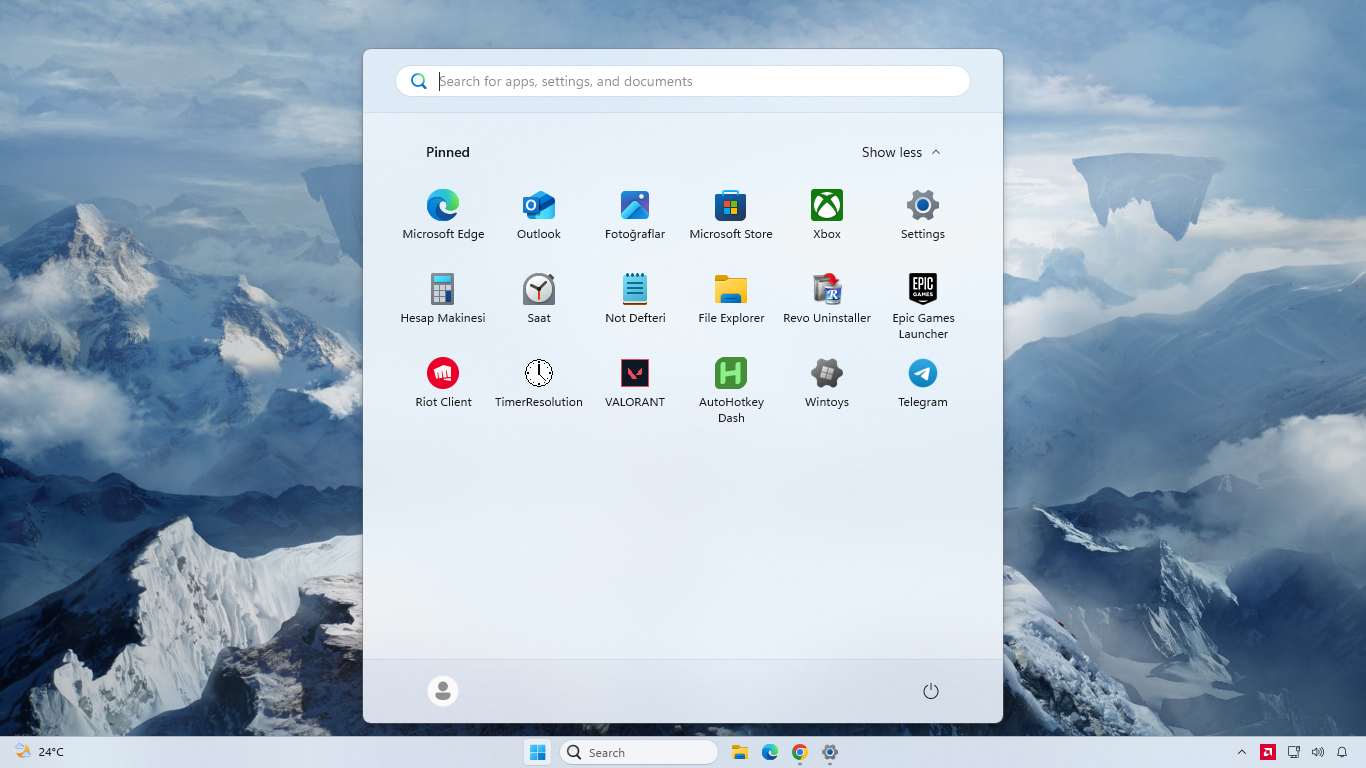This screenshot has width=1366, height=768.
Task: Launch Riot Client
Action: 443,383
